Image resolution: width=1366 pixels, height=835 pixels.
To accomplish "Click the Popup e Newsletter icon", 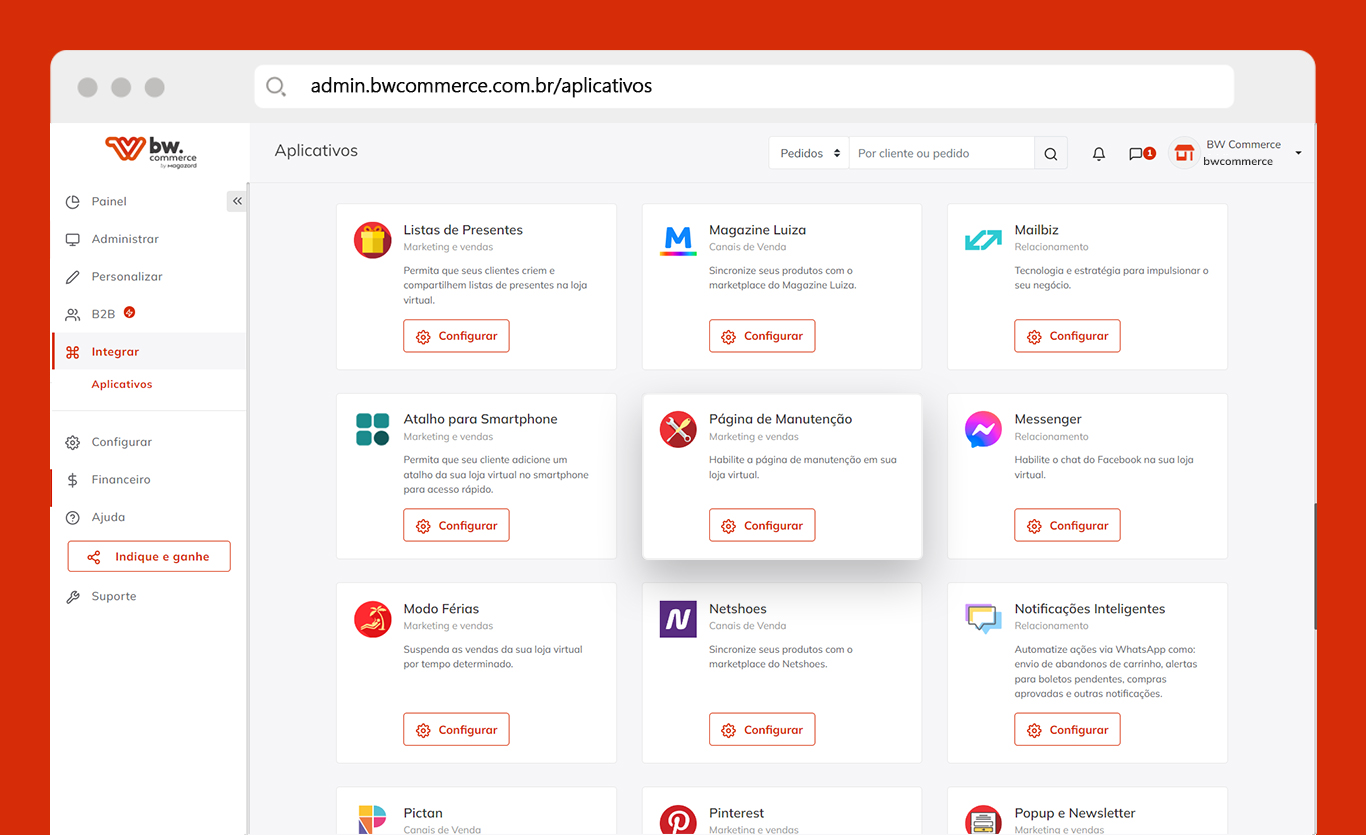I will point(983,820).
